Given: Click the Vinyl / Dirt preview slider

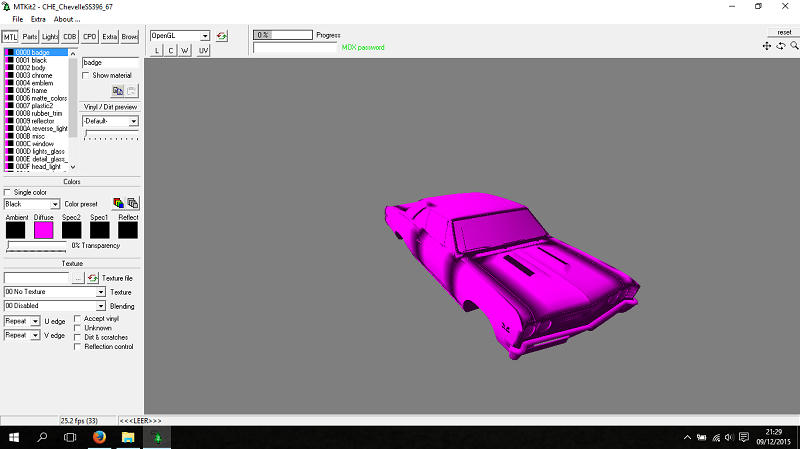Looking at the screenshot, I should (111, 135).
